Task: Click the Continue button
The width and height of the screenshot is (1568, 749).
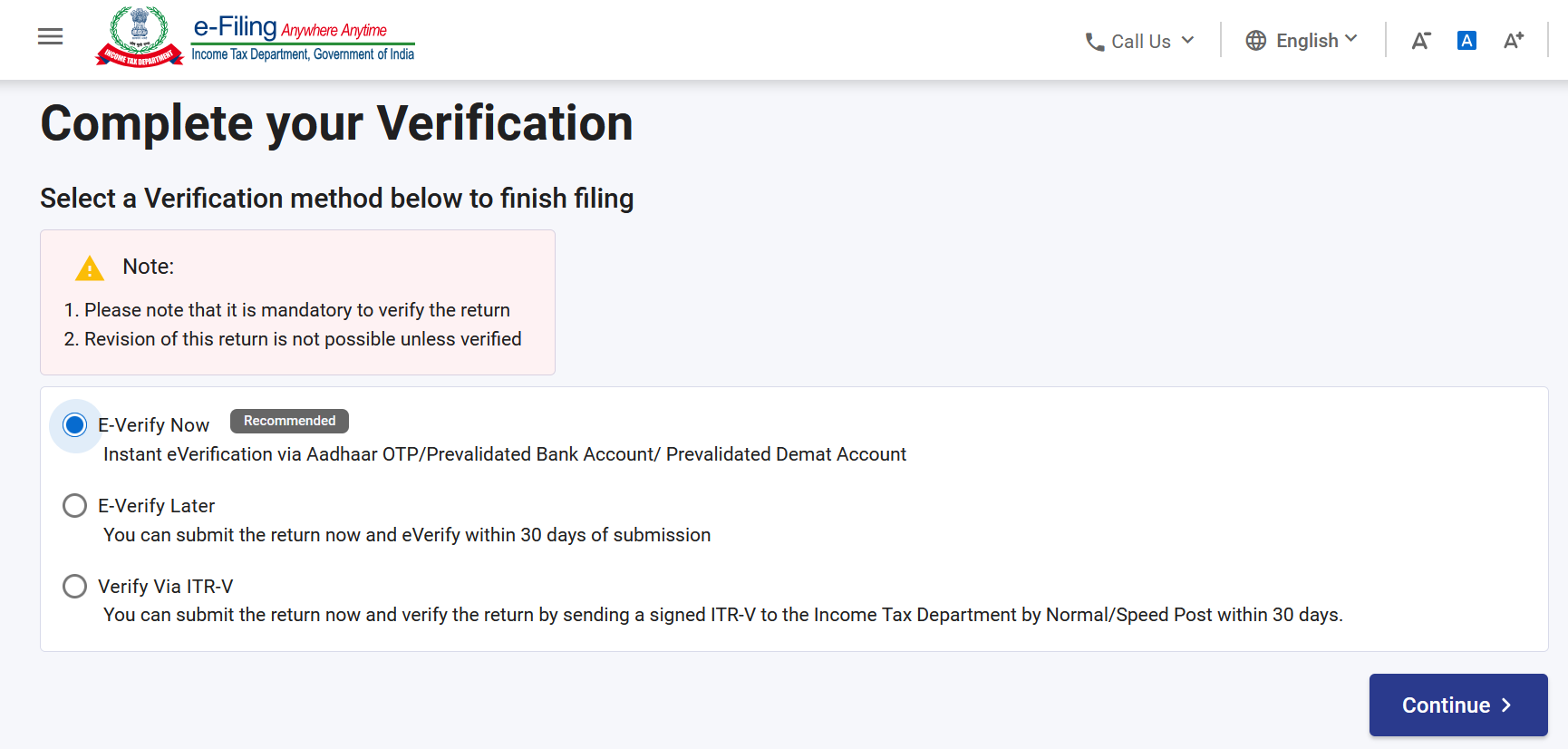Action: (1458, 705)
